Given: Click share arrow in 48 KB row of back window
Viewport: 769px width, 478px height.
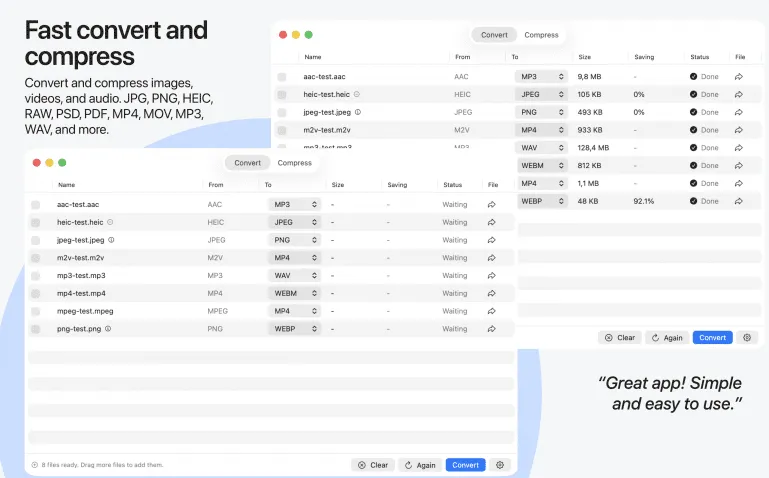Looking at the screenshot, I should pyautogui.click(x=739, y=201).
